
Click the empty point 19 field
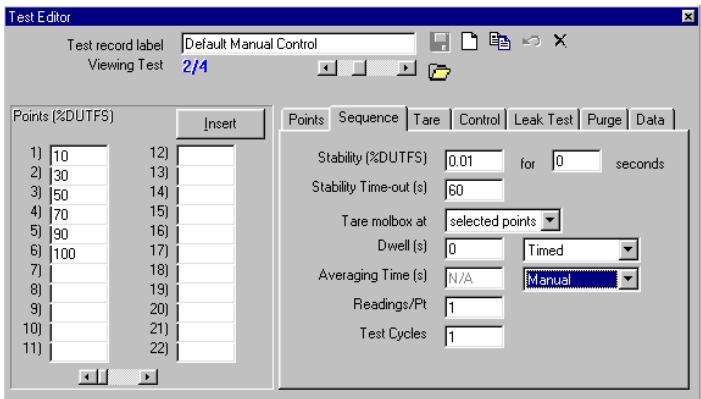pyautogui.click(x=206, y=293)
